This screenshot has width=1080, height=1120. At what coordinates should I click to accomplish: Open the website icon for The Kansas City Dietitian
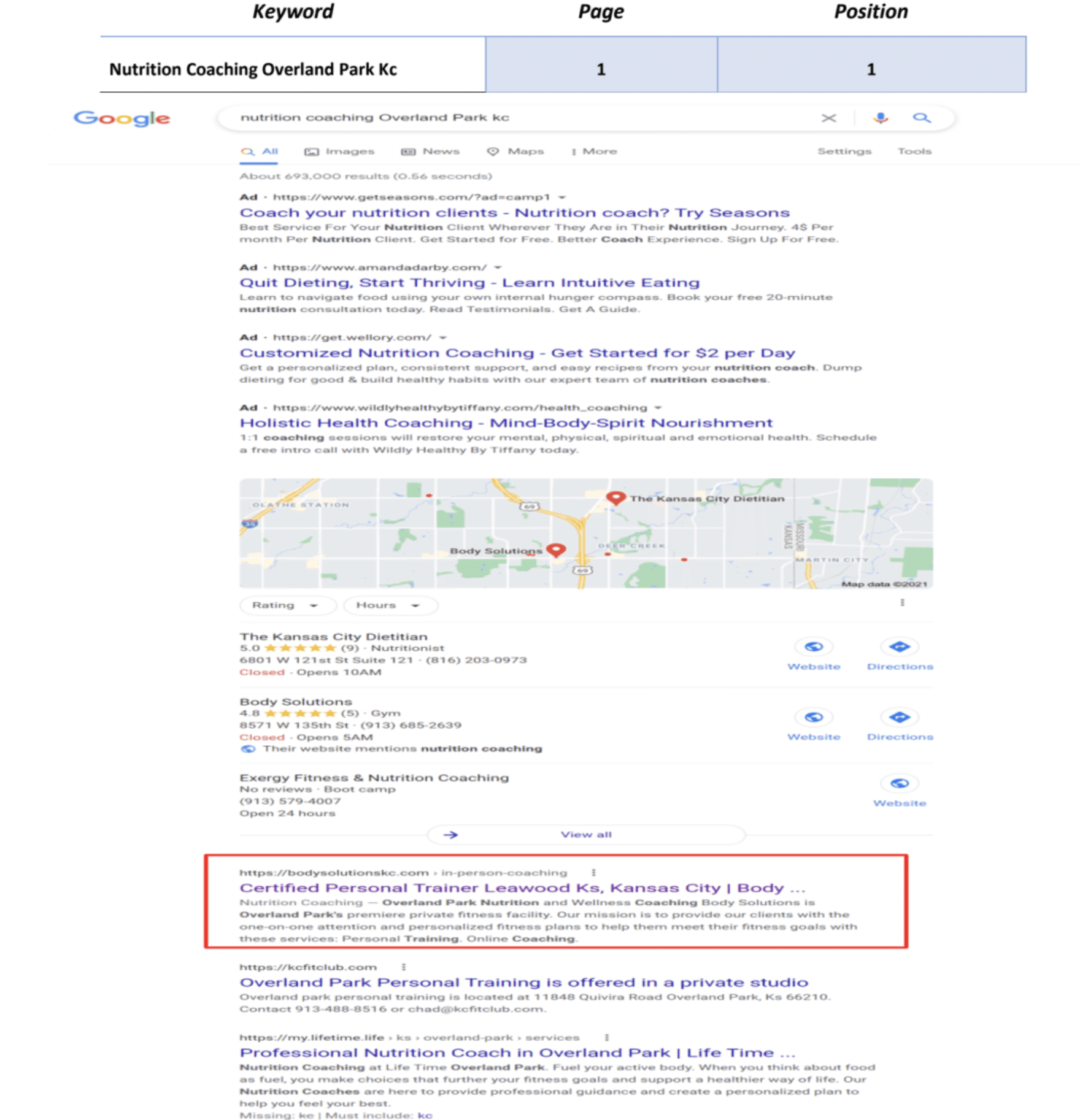(814, 647)
